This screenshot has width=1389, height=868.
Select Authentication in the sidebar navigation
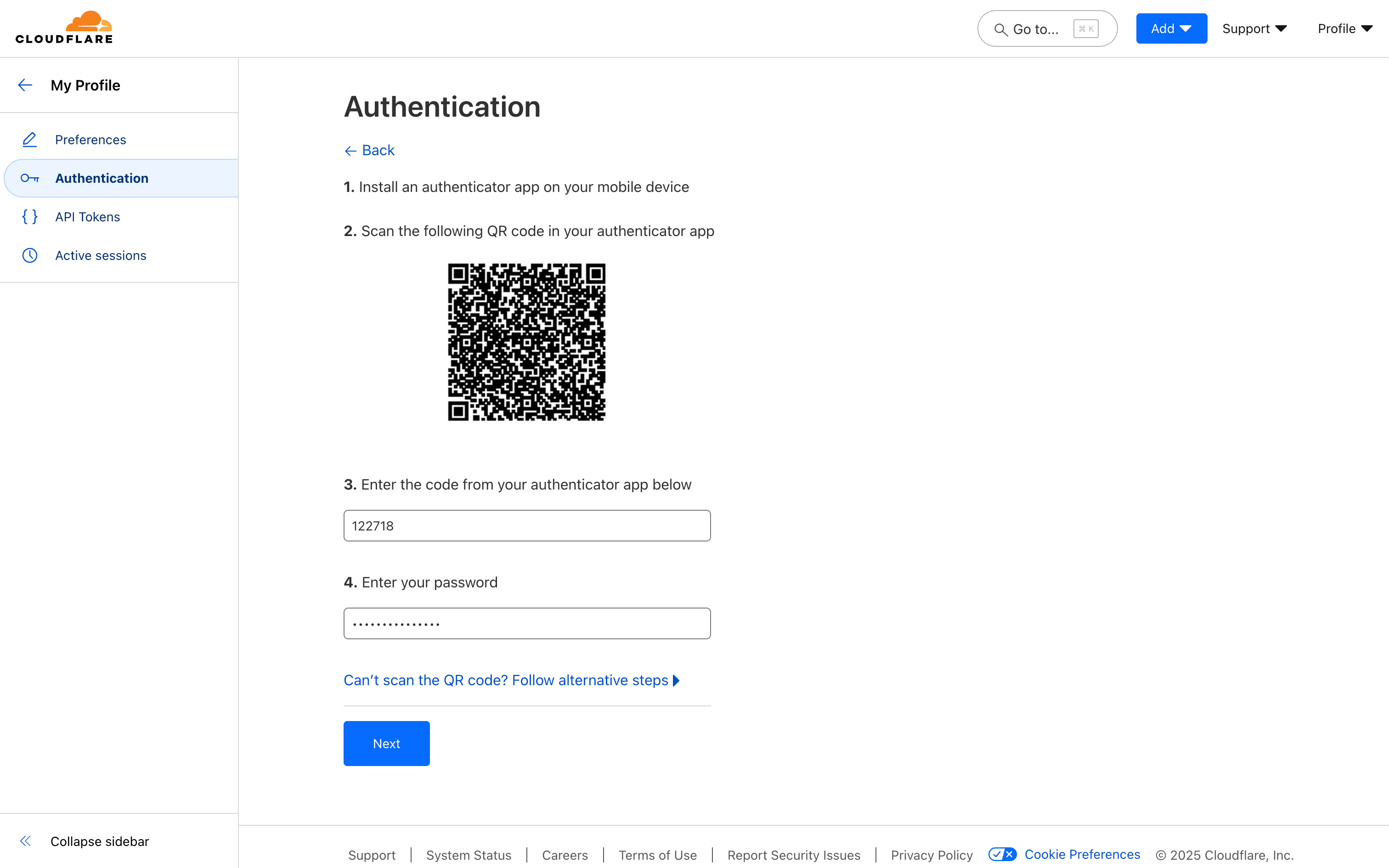(102, 178)
